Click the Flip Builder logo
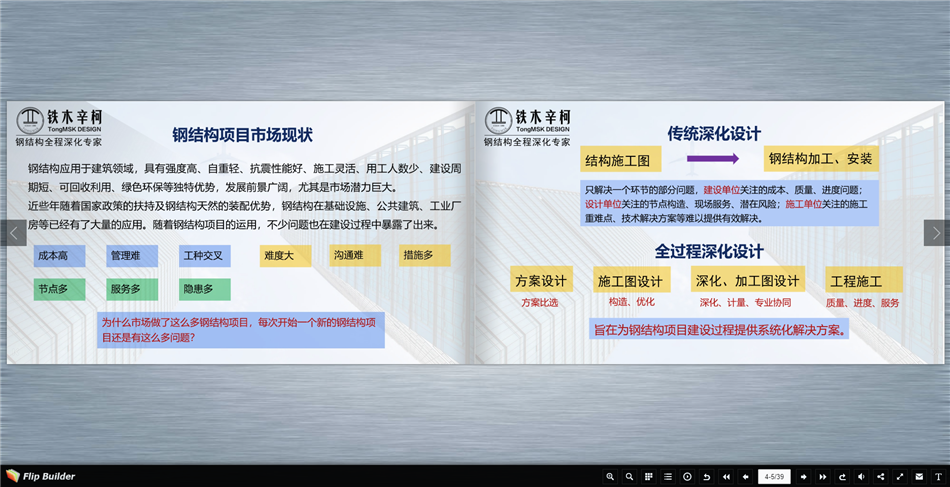The height and width of the screenshot is (487, 950). [x=42, y=476]
